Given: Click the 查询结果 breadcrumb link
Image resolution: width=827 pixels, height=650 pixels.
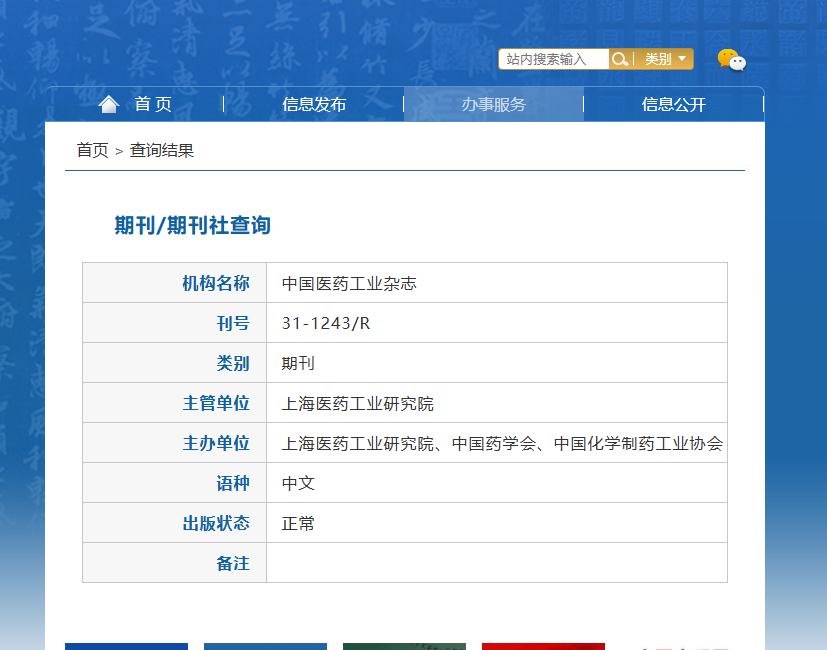Looking at the screenshot, I should [162, 150].
